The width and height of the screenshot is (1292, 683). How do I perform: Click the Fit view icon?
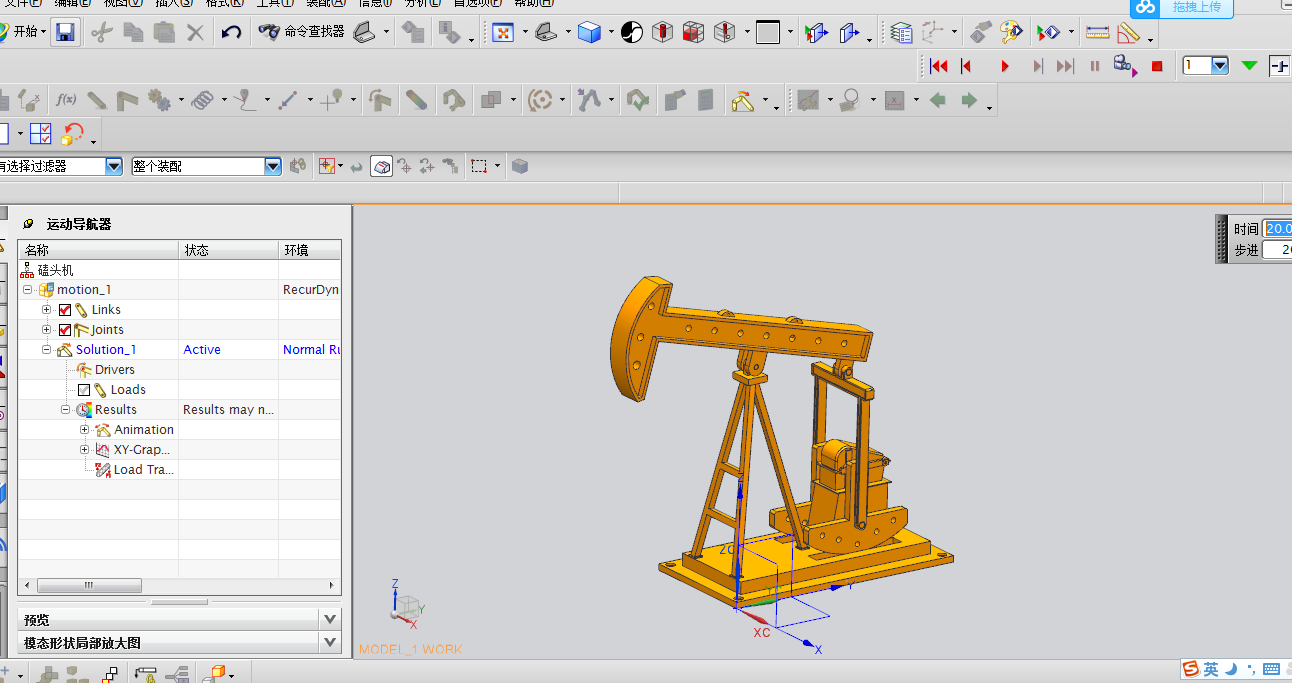(503, 32)
